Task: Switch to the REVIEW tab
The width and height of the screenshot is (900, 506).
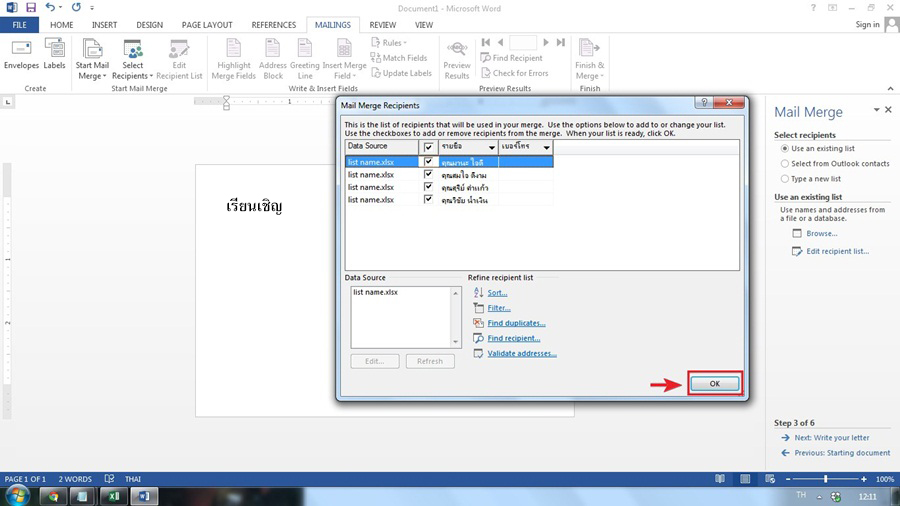Action: (x=383, y=25)
